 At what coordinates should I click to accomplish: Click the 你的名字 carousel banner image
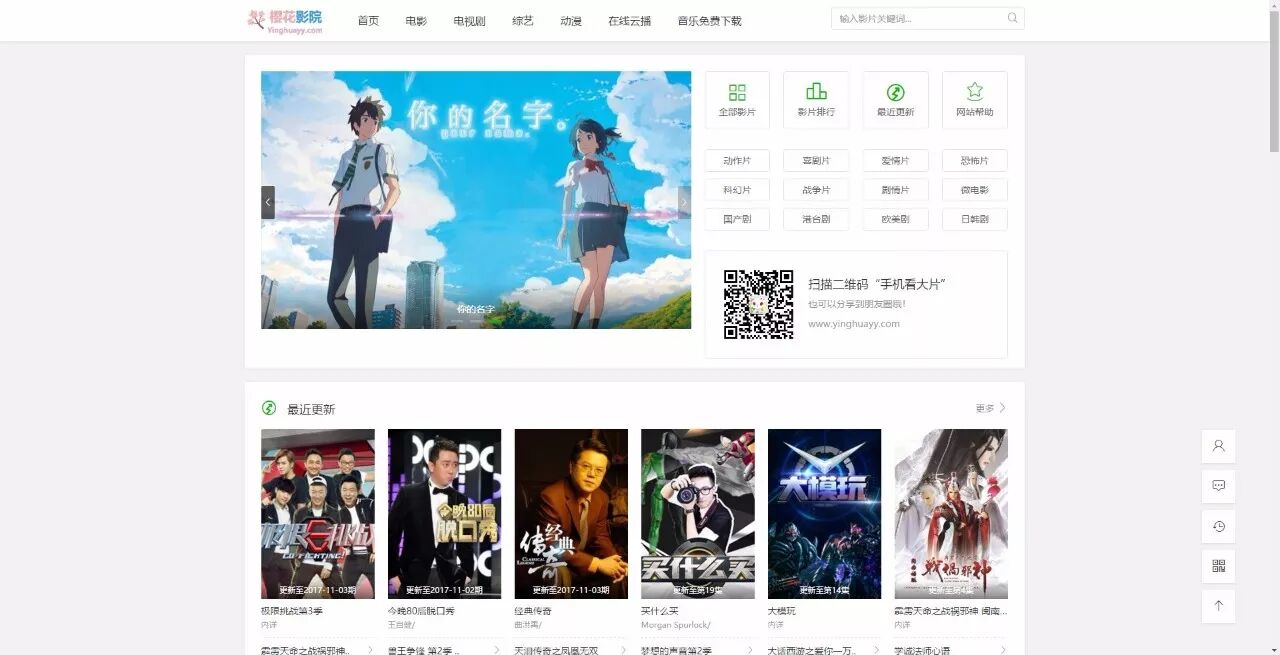476,200
